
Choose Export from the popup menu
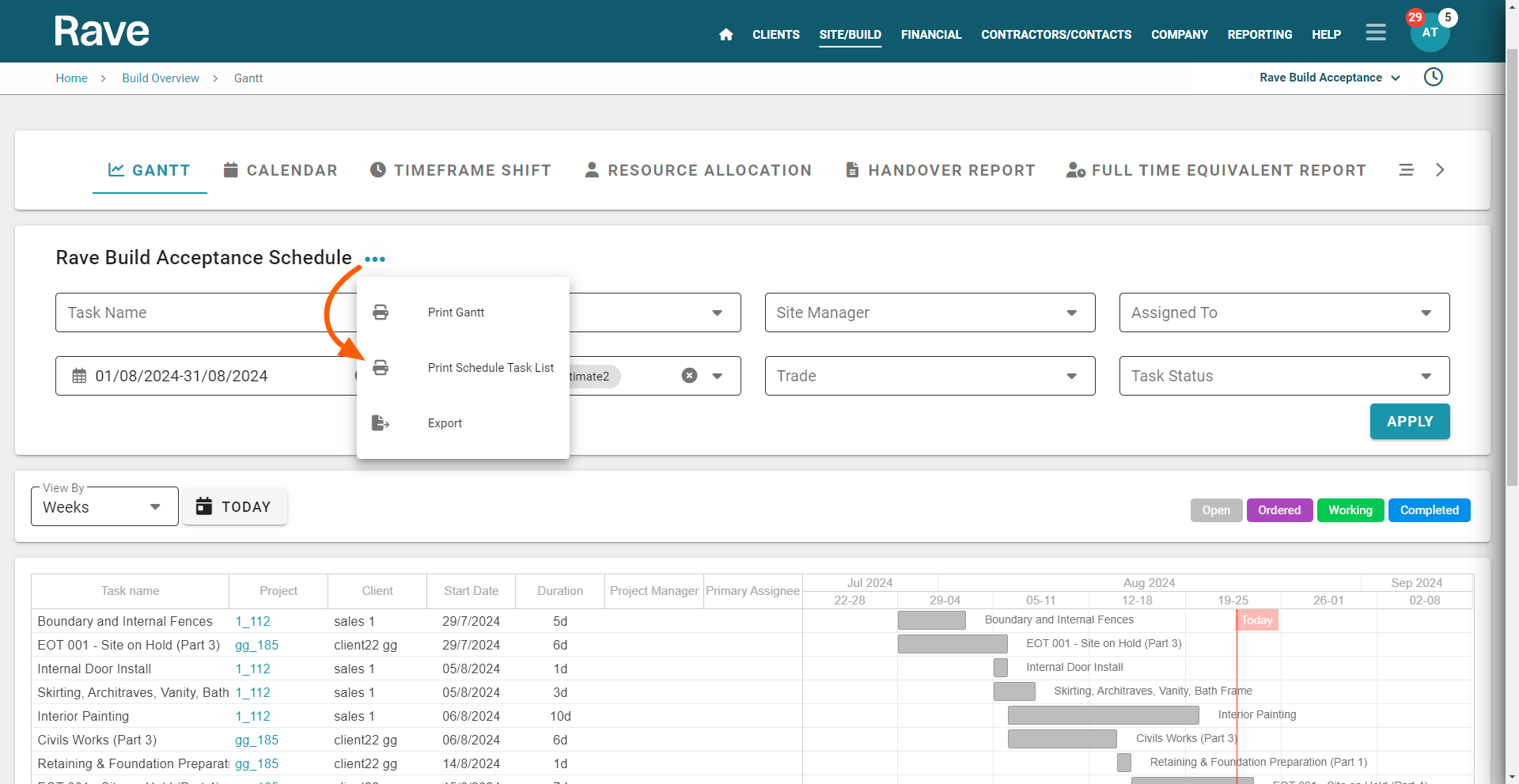(x=463, y=423)
